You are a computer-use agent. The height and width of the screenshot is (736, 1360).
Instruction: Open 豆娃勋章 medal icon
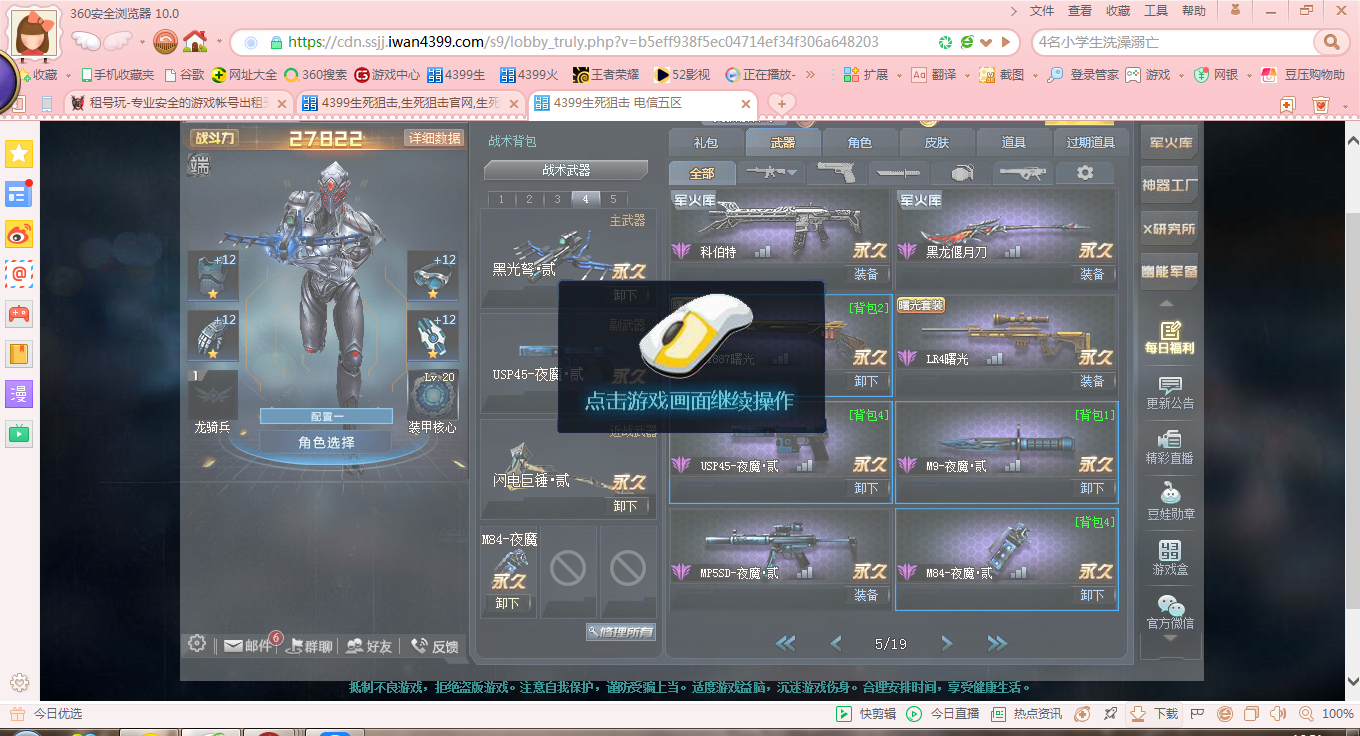[1169, 502]
